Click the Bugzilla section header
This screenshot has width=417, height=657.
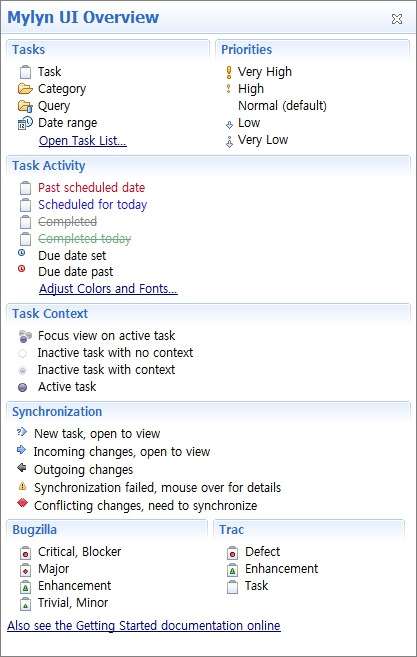34,530
